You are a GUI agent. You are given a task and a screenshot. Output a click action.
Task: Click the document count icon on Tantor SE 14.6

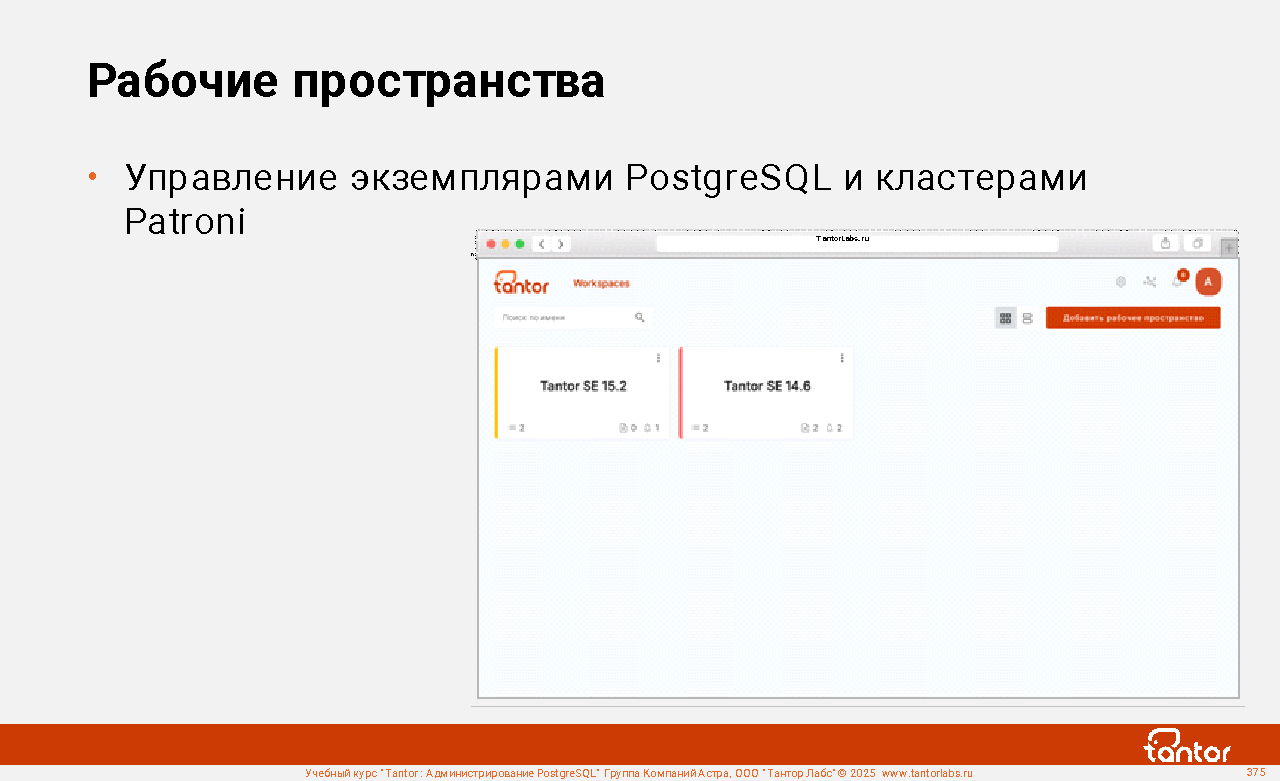click(805, 428)
